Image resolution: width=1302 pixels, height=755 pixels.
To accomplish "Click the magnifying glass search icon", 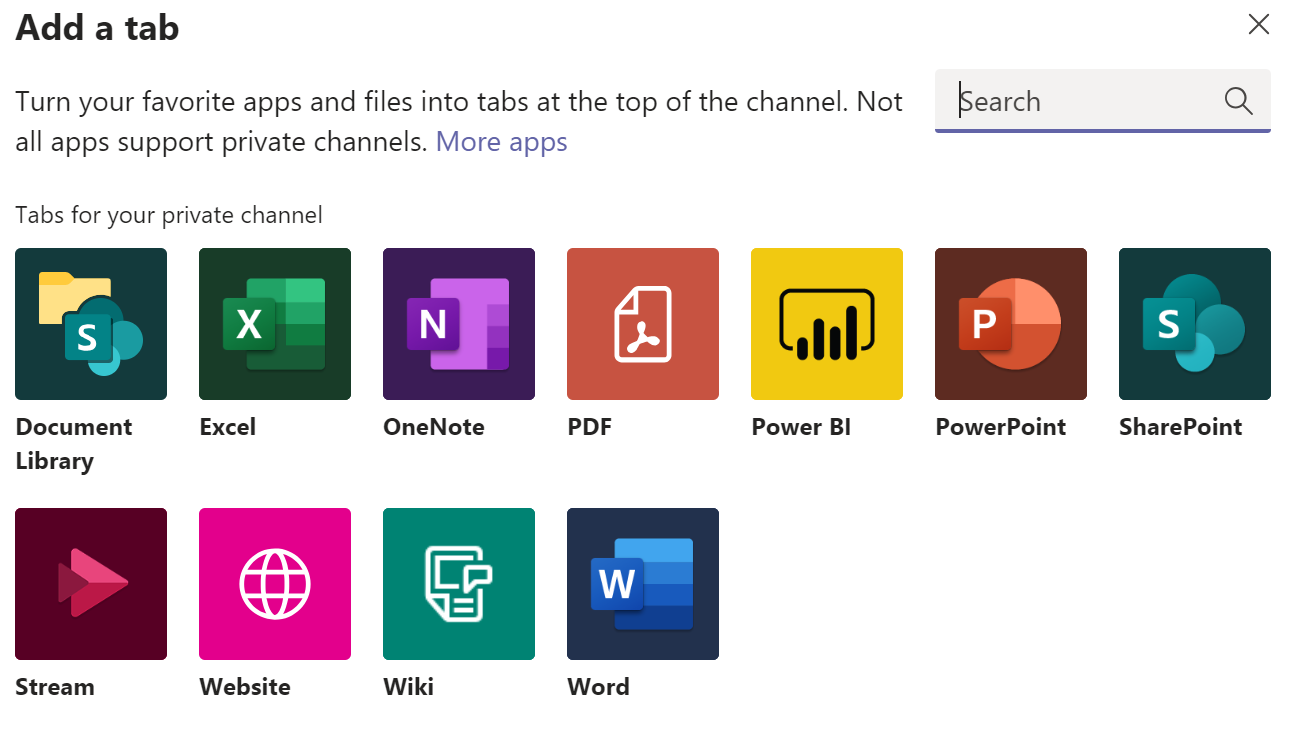I will pyautogui.click(x=1238, y=101).
